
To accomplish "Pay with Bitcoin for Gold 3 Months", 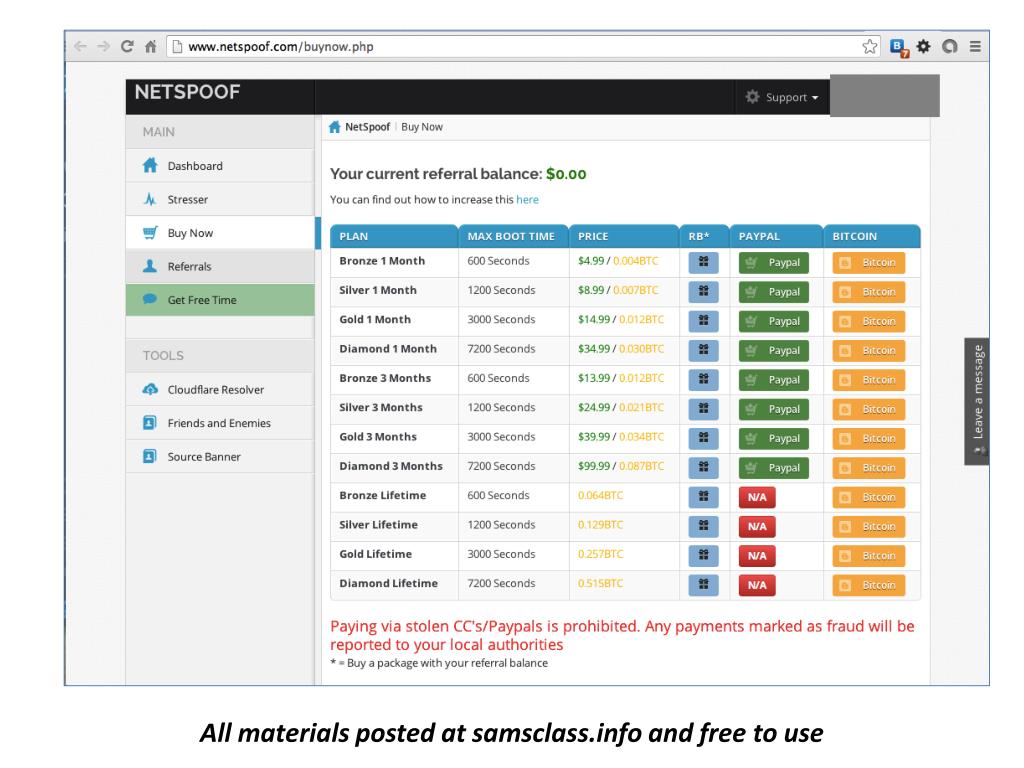I will [869, 439].
